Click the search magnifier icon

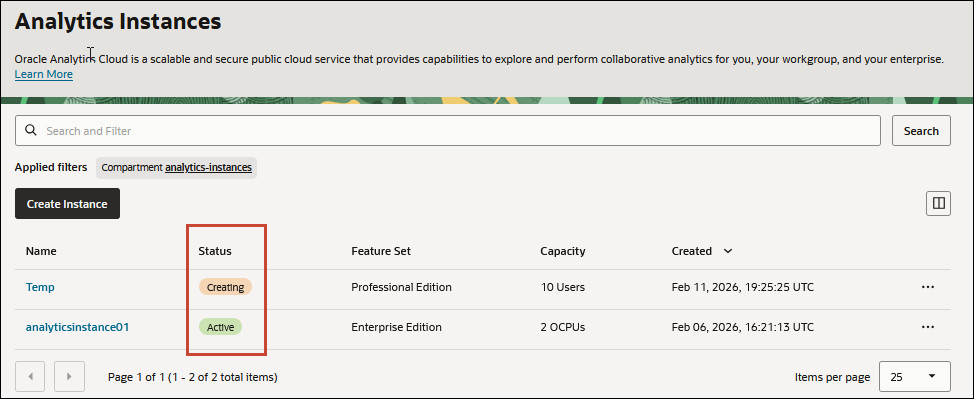(30, 131)
